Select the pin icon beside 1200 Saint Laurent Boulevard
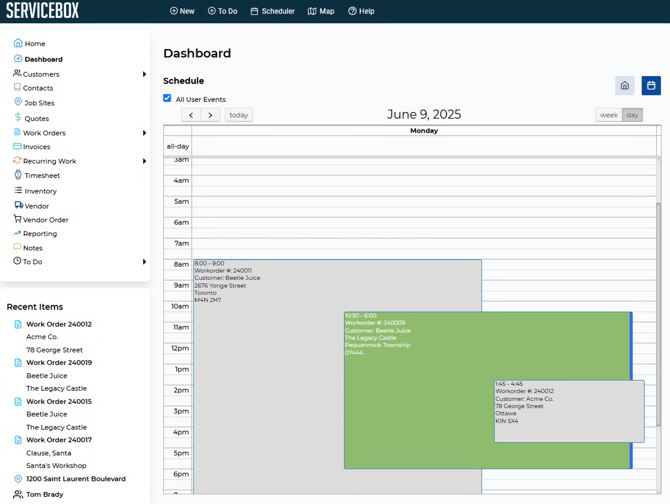The height and width of the screenshot is (504, 670). pyautogui.click(x=18, y=479)
